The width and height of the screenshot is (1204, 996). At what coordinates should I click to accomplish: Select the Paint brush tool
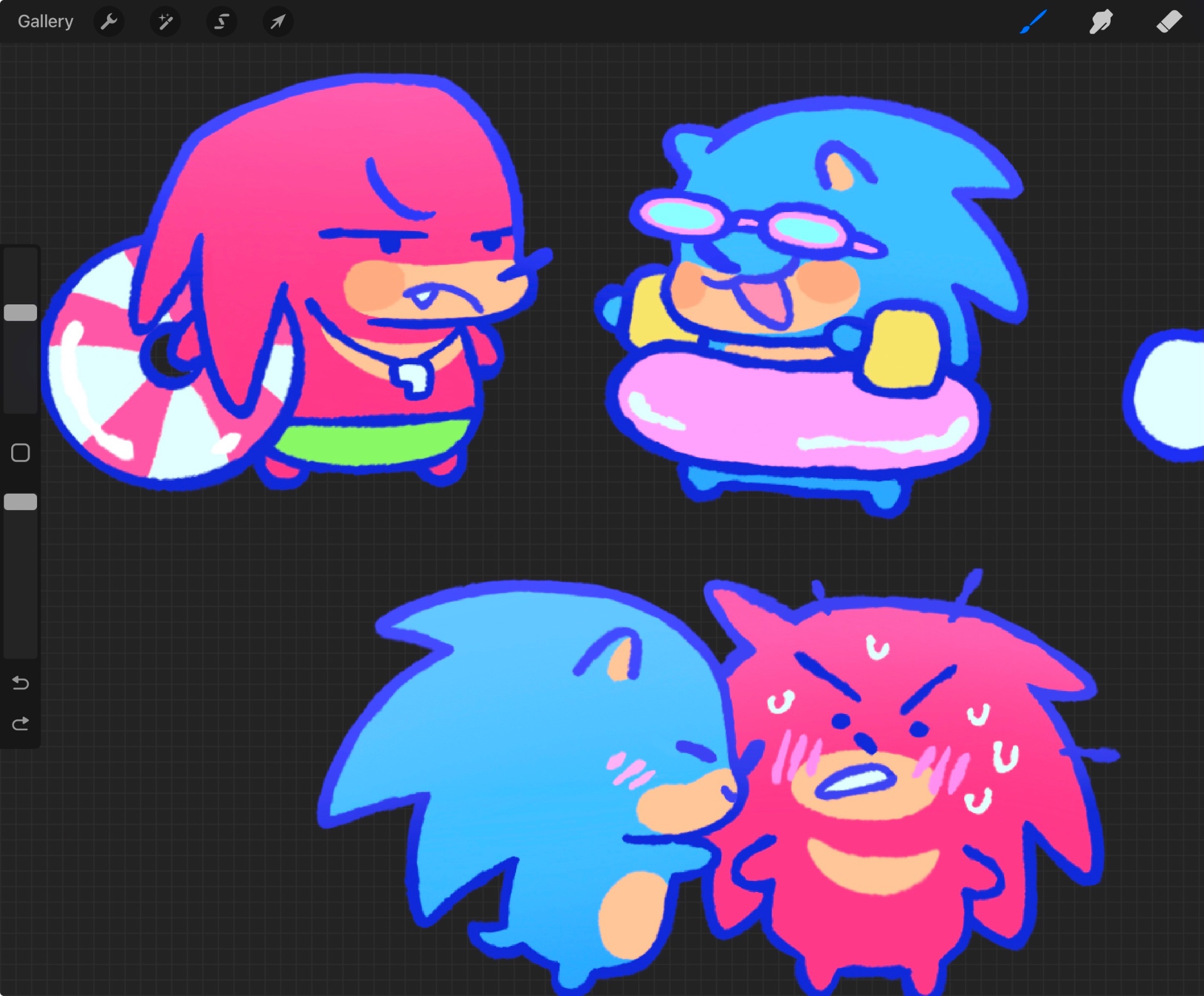pyautogui.click(x=1033, y=22)
